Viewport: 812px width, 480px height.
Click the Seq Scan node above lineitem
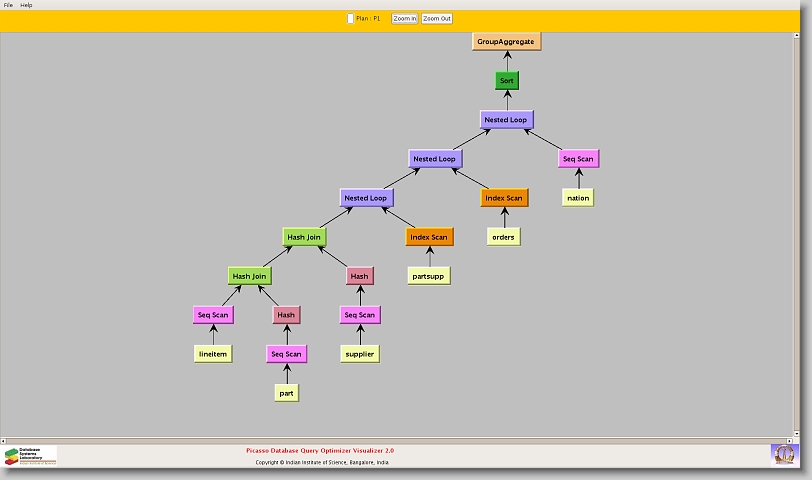212,315
